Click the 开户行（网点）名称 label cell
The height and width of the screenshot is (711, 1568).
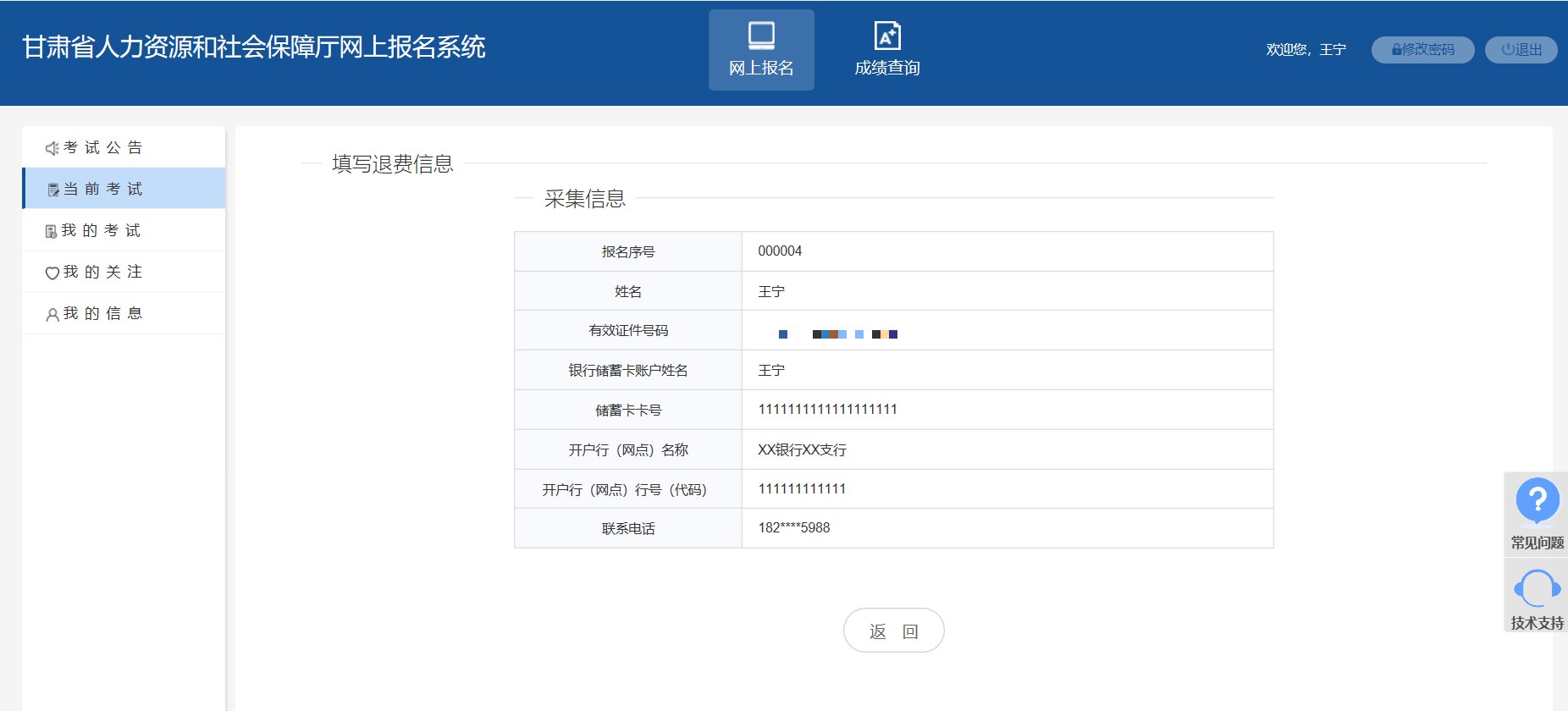(628, 449)
